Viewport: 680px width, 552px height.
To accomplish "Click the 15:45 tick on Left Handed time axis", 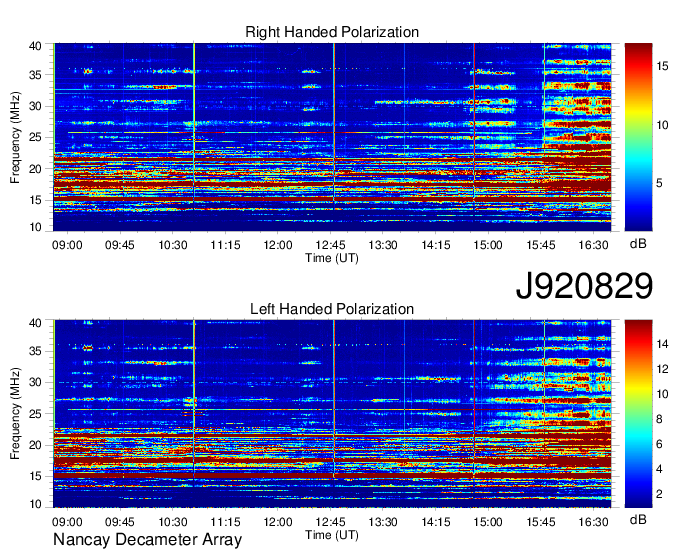I will pos(541,522).
